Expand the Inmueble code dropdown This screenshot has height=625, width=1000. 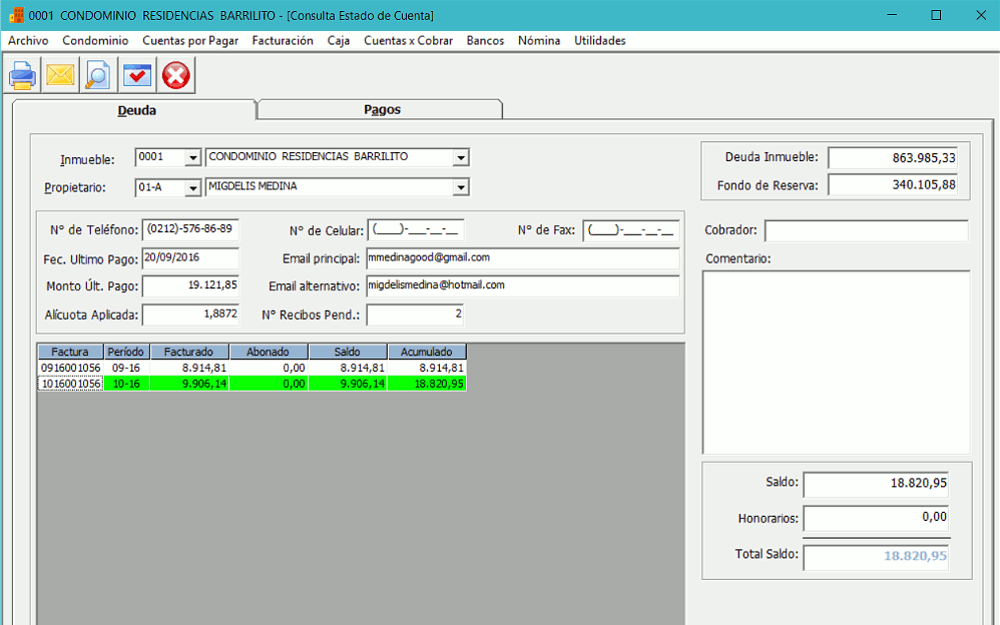192,158
